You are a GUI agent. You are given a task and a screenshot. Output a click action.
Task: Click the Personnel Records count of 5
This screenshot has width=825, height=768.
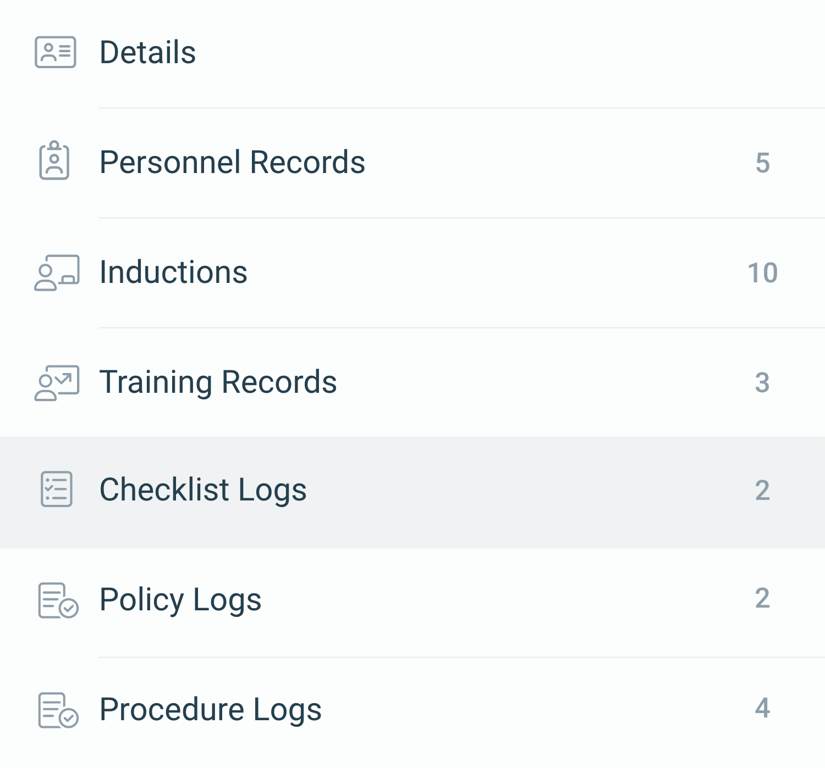[x=763, y=162]
